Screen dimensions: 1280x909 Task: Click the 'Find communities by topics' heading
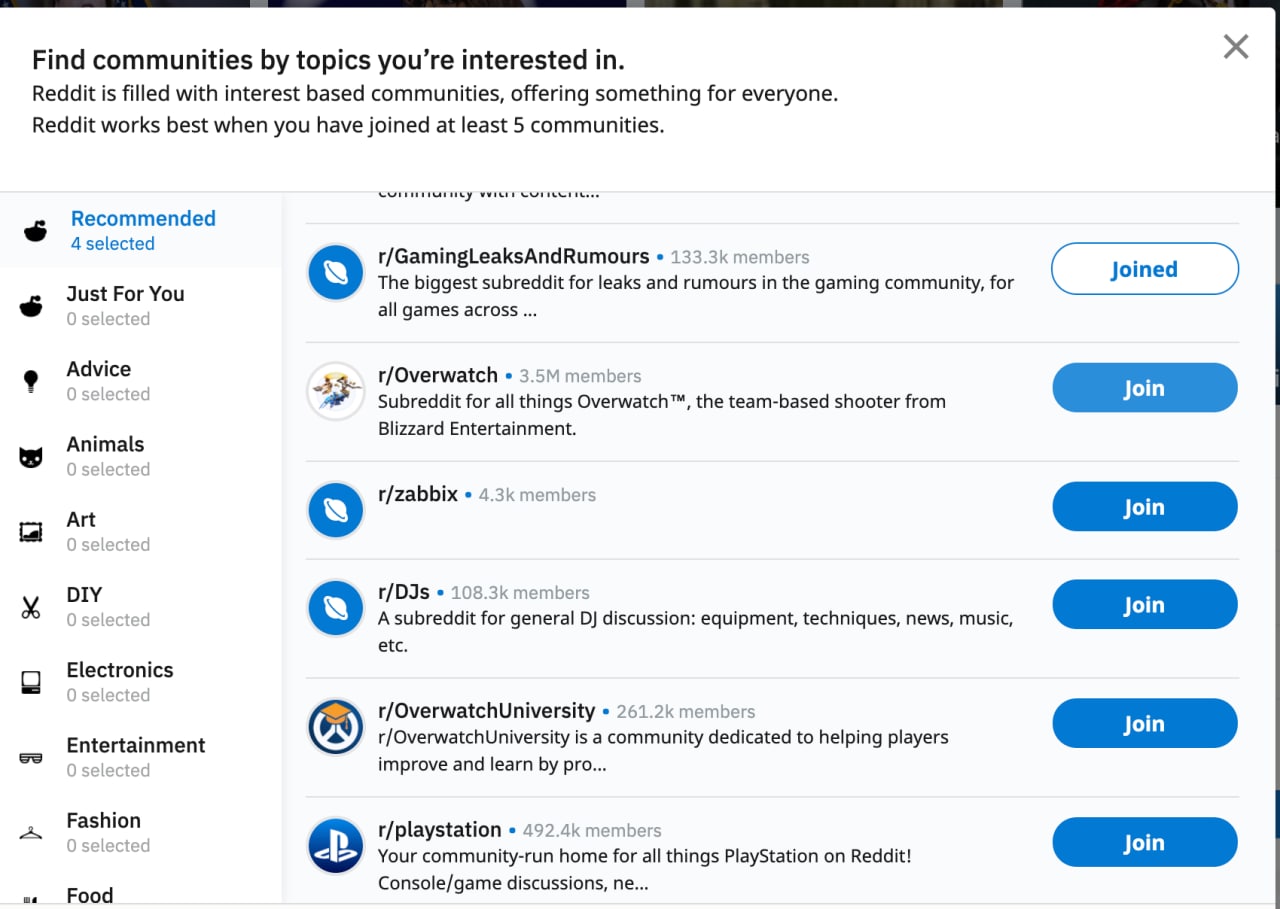[328, 60]
